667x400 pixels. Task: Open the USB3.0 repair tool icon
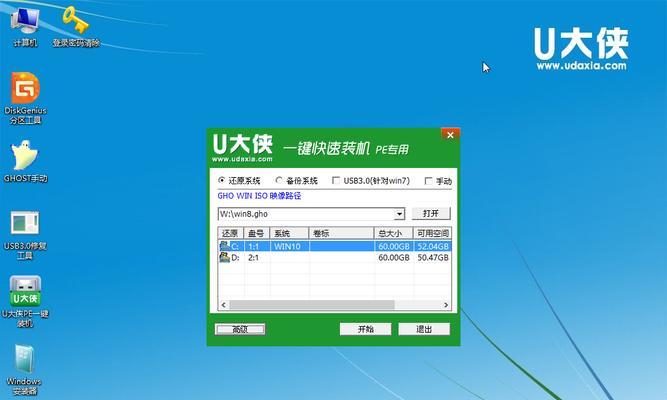click(x=25, y=235)
